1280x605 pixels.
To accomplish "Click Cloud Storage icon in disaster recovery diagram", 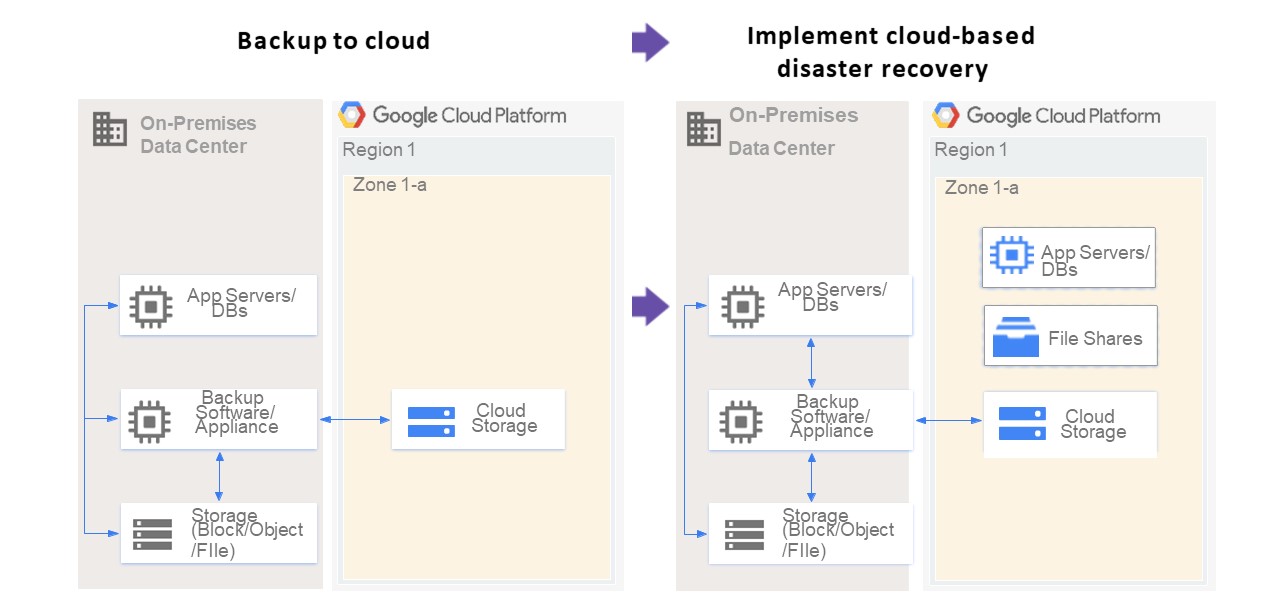I will (x=1022, y=424).
